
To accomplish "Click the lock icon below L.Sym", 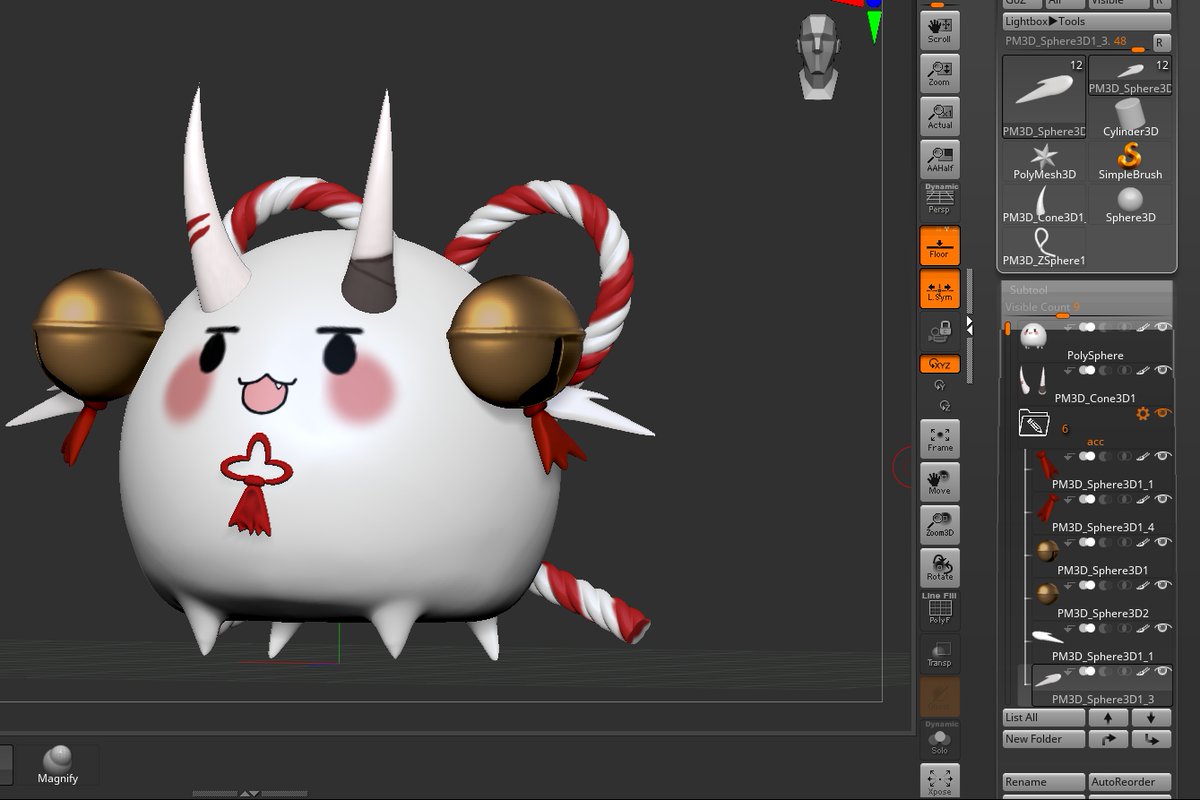I will point(940,331).
